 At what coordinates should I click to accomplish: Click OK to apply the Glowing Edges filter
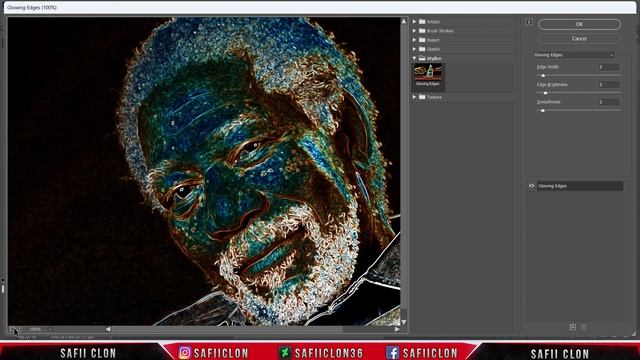(x=579, y=24)
